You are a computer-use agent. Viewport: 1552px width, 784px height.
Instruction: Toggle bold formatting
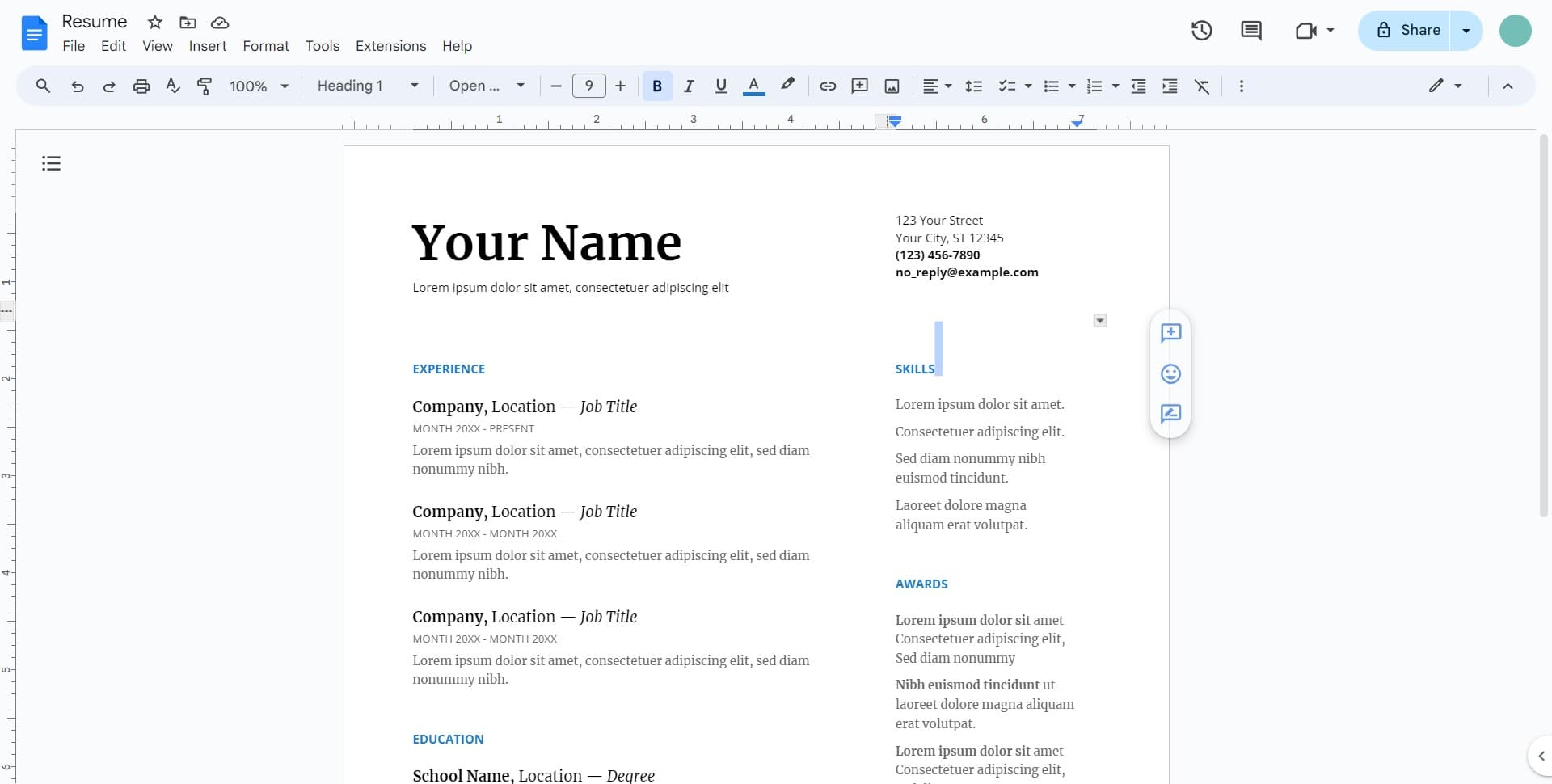pos(656,86)
